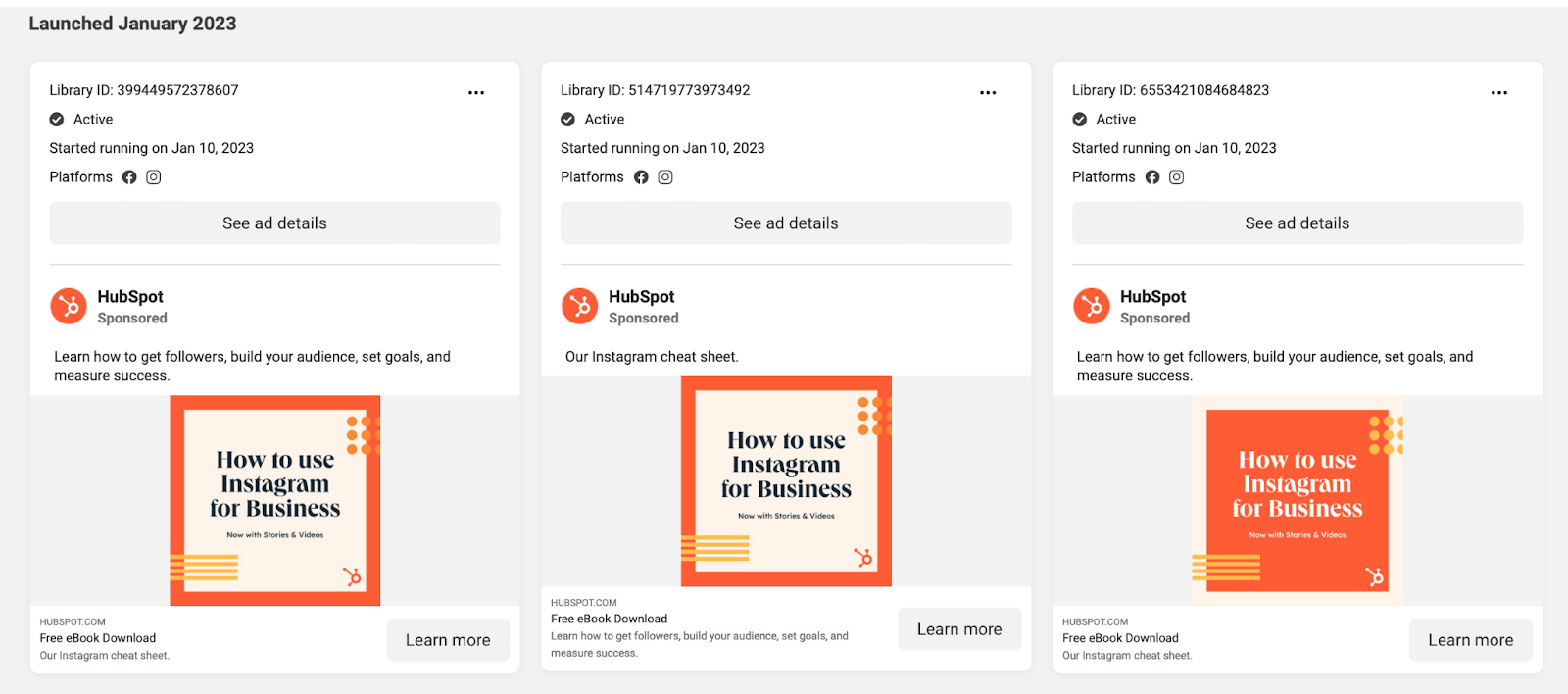Open HubSpot page name in ad 514719773973492
1568x694 pixels.
(642, 297)
